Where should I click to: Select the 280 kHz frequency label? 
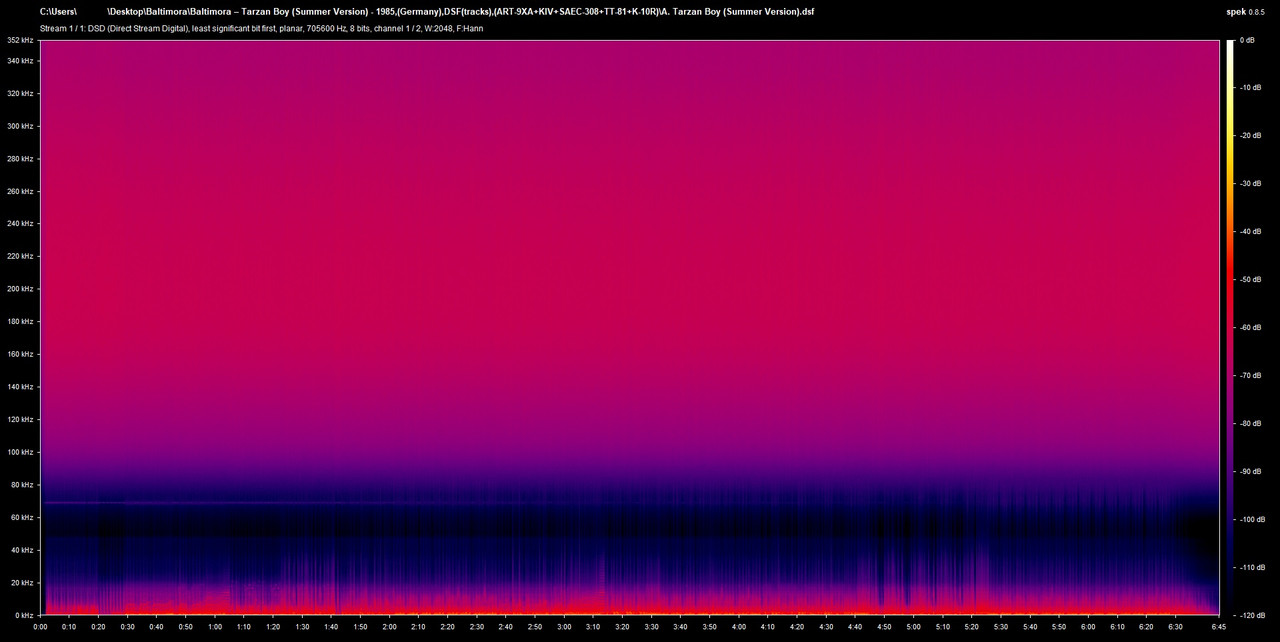pyautogui.click(x=21, y=158)
